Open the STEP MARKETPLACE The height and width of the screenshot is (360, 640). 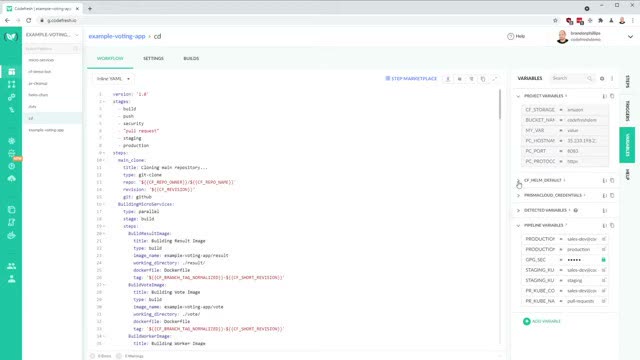pos(411,79)
